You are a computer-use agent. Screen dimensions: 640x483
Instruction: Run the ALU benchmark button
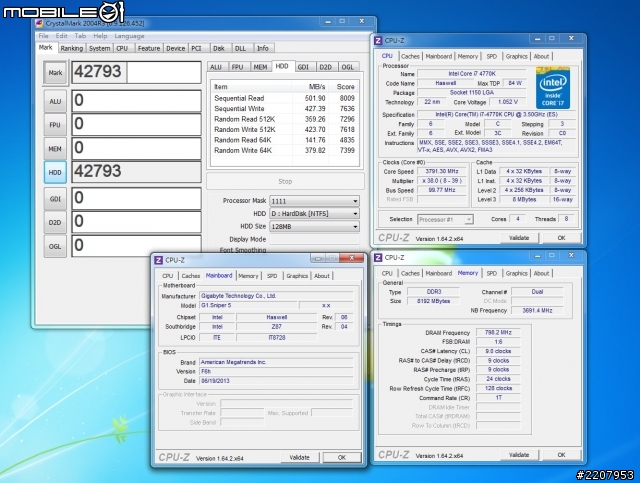point(55,101)
